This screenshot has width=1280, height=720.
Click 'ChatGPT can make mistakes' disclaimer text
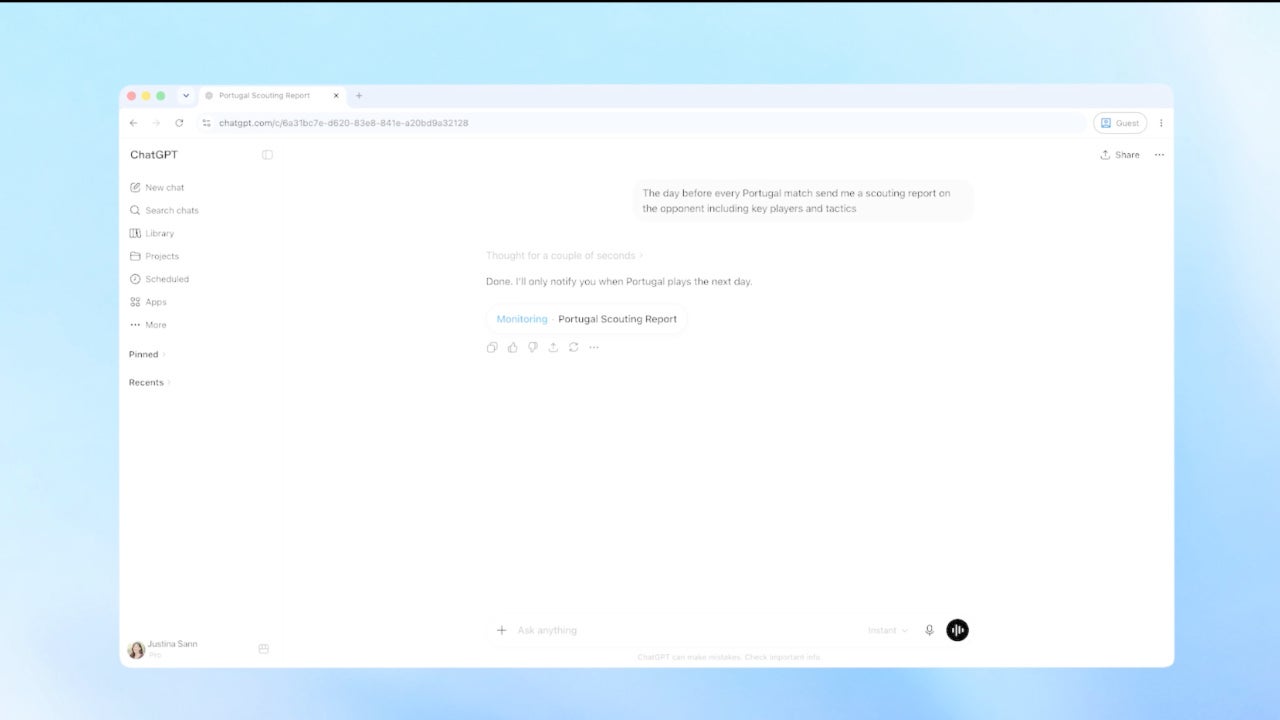pos(729,657)
